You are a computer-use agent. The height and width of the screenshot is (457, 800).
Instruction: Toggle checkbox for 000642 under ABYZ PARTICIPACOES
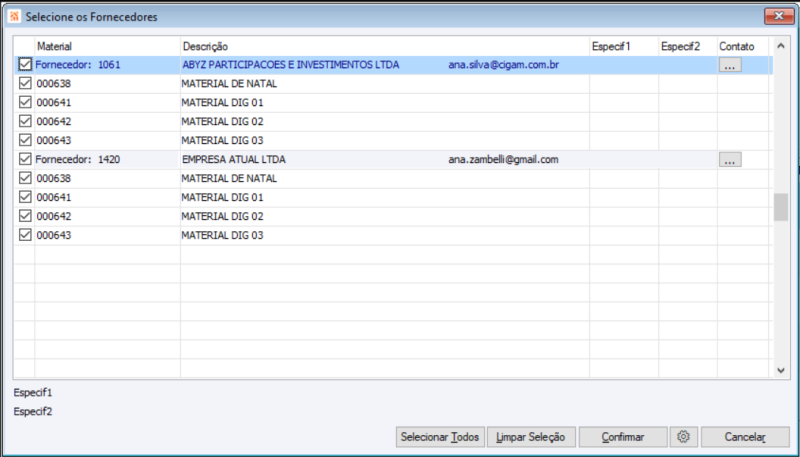[x=25, y=121]
